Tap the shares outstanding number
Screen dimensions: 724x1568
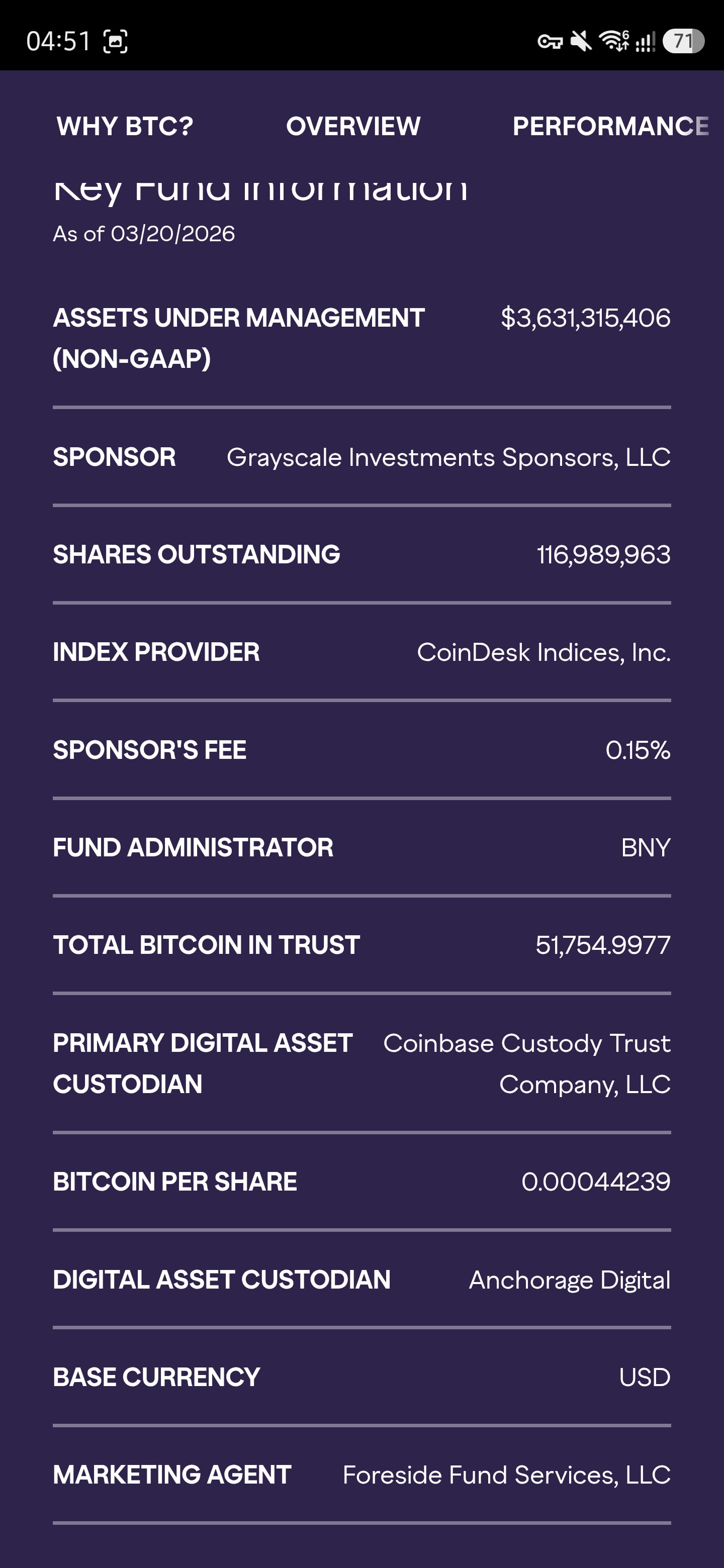pyautogui.click(x=603, y=554)
